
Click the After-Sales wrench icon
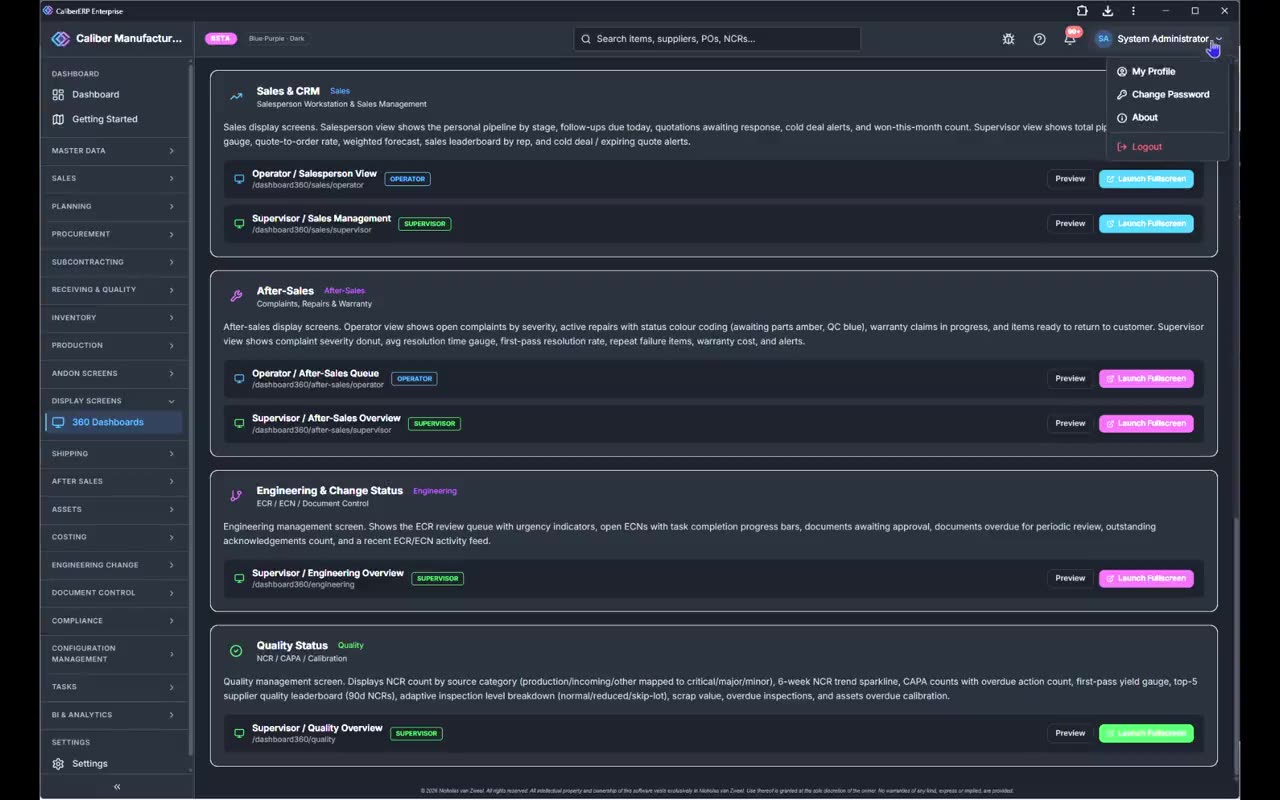(236, 296)
